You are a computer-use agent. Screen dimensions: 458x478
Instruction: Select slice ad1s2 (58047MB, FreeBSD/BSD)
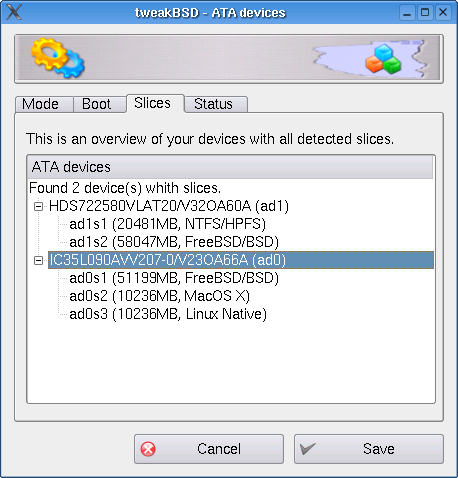click(x=174, y=242)
